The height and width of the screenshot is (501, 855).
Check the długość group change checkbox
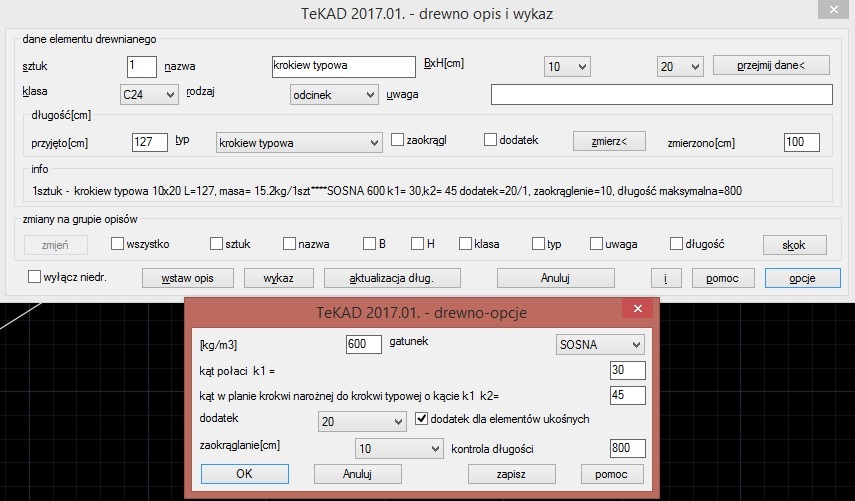point(676,244)
